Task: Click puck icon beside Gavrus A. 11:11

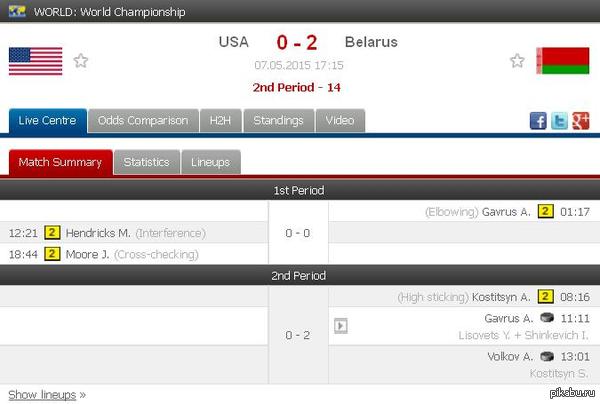Action: point(547,318)
